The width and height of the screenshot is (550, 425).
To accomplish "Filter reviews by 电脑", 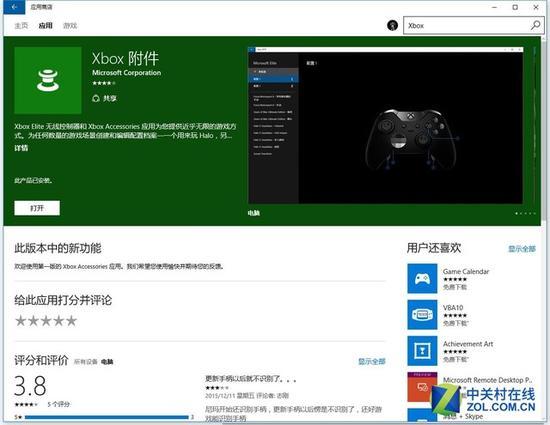I will (x=107, y=362).
